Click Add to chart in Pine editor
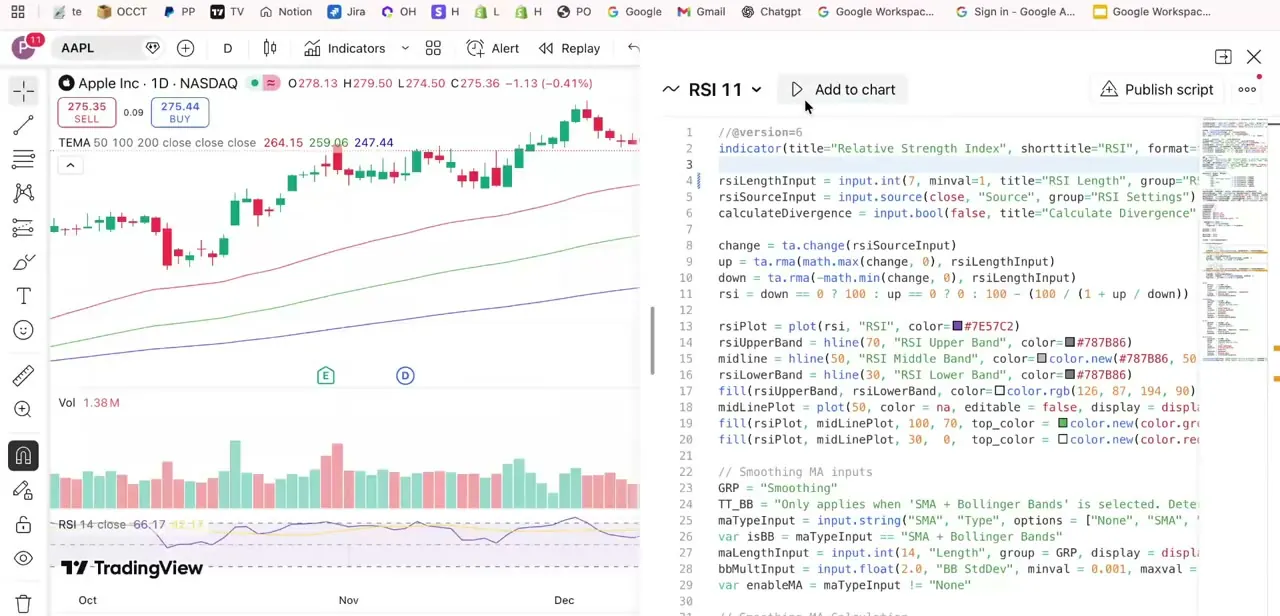1280x616 pixels. click(x=843, y=90)
